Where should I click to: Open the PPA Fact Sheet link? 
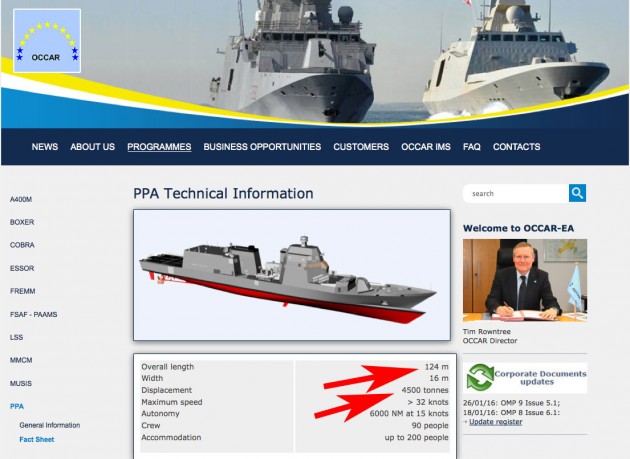click(37, 439)
